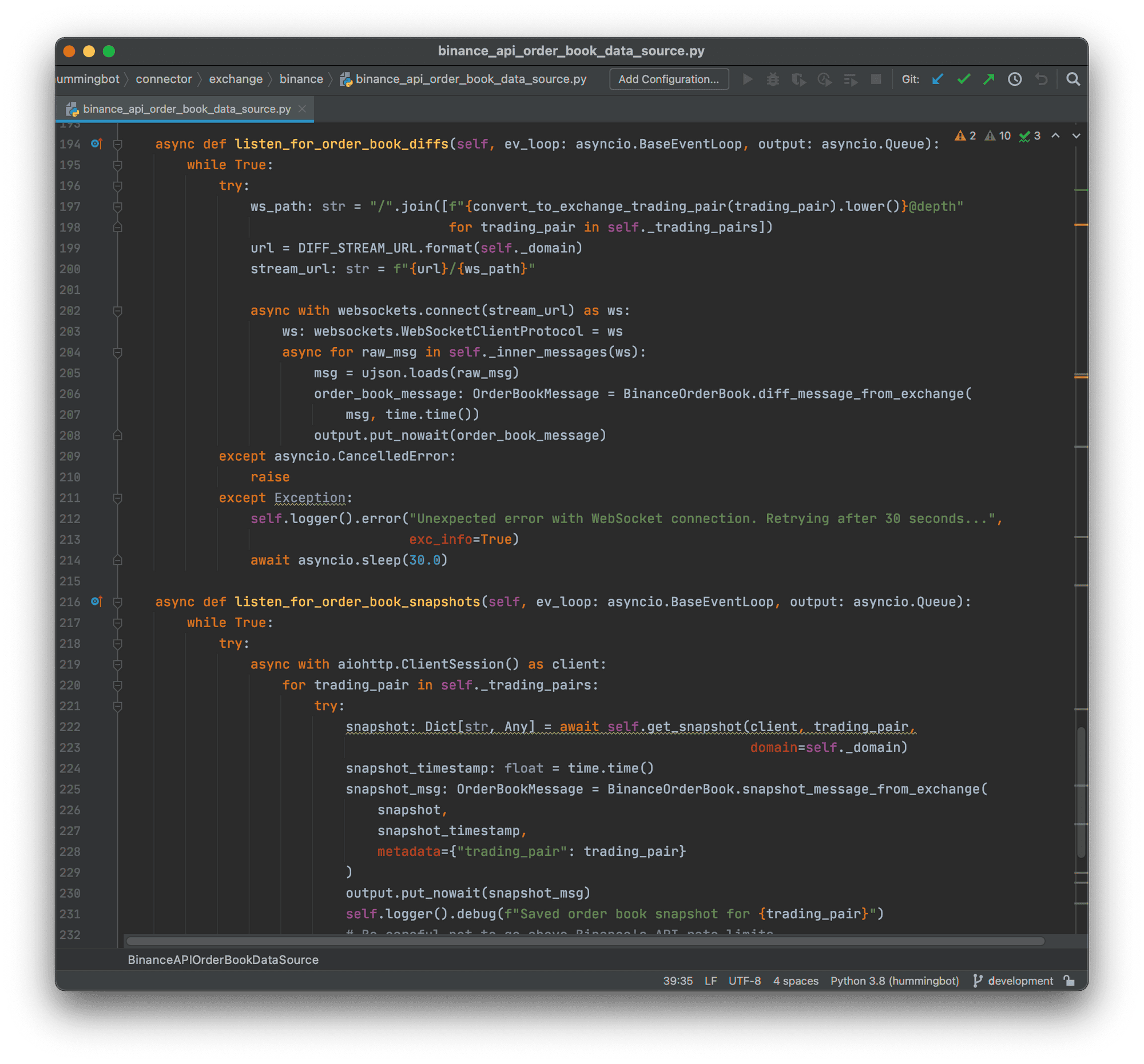Click LF line separator widget
Screen dimensions: 1144x1064
point(710,981)
